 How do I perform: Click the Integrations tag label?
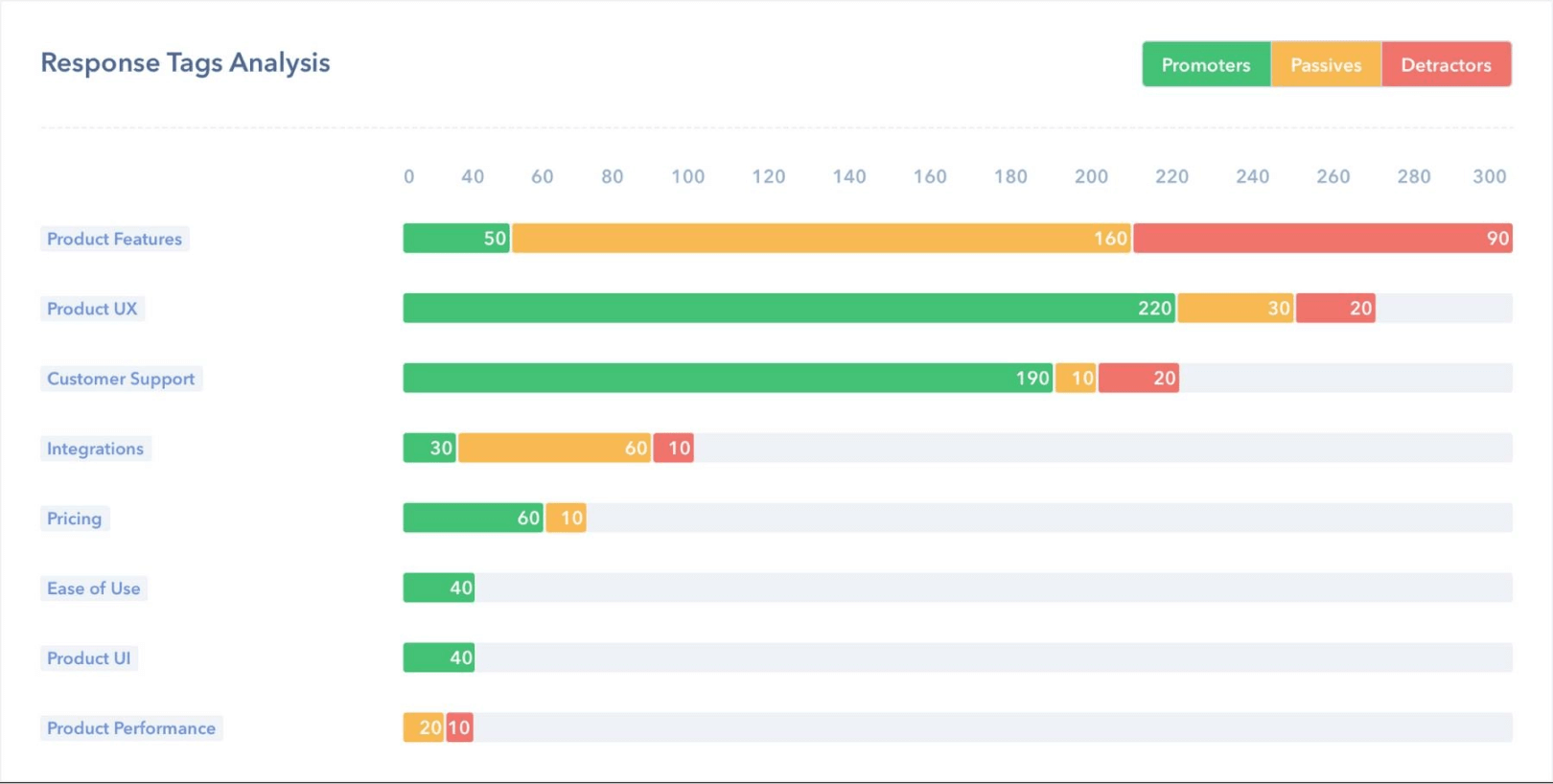point(95,449)
